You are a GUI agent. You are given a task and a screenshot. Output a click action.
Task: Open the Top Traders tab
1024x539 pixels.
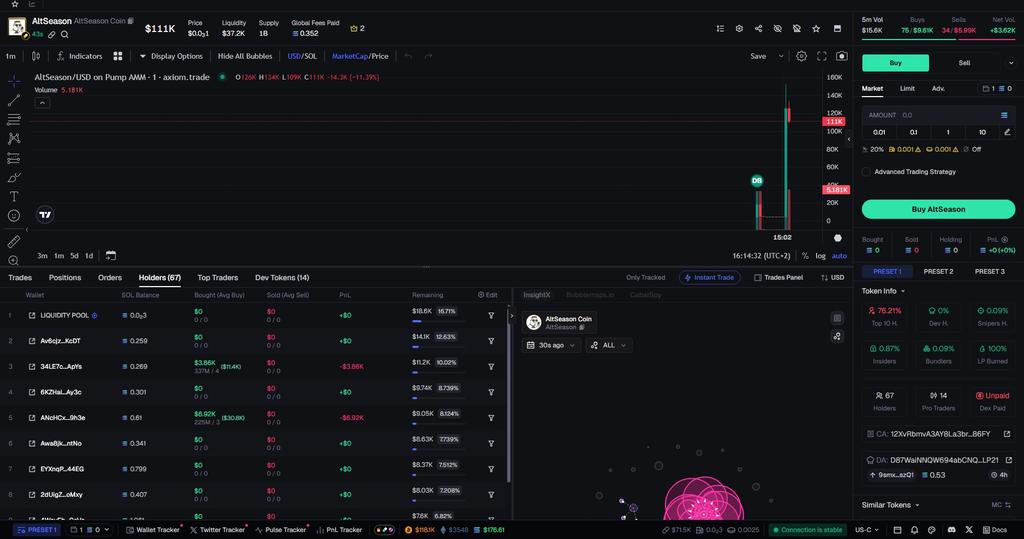click(x=217, y=278)
